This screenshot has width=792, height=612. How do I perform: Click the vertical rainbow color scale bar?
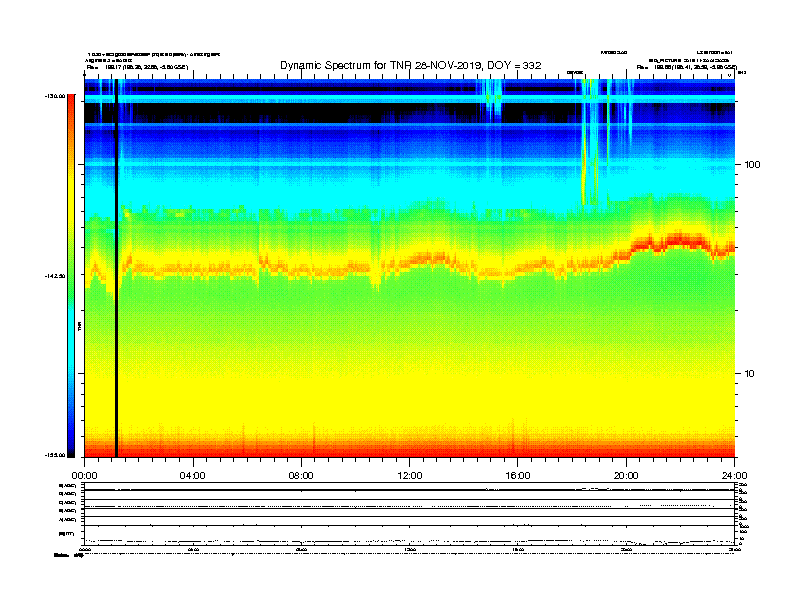coord(71,276)
